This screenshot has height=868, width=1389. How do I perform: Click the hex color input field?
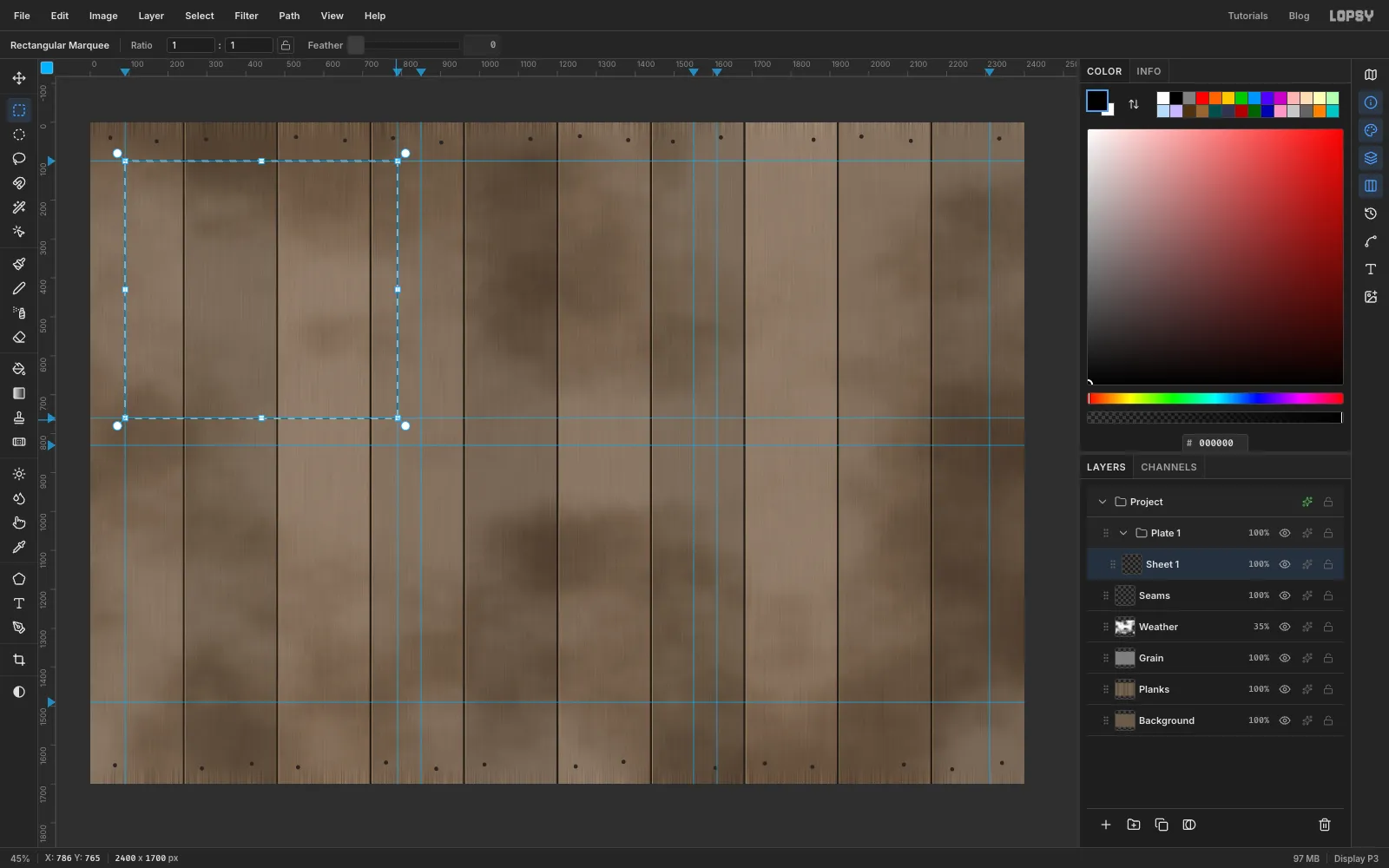point(1215,443)
